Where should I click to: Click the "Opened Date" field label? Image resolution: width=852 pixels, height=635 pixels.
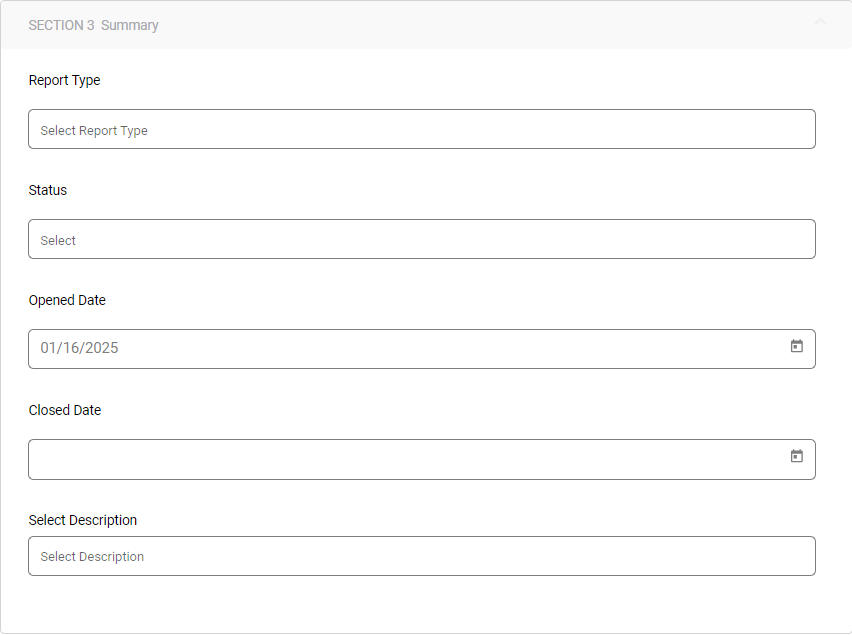pos(67,300)
